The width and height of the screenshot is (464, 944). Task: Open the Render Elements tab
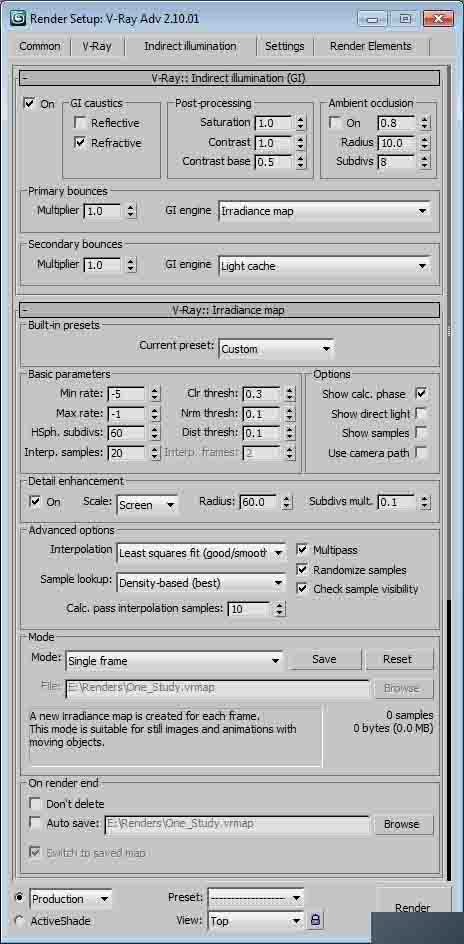tap(371, 46)
